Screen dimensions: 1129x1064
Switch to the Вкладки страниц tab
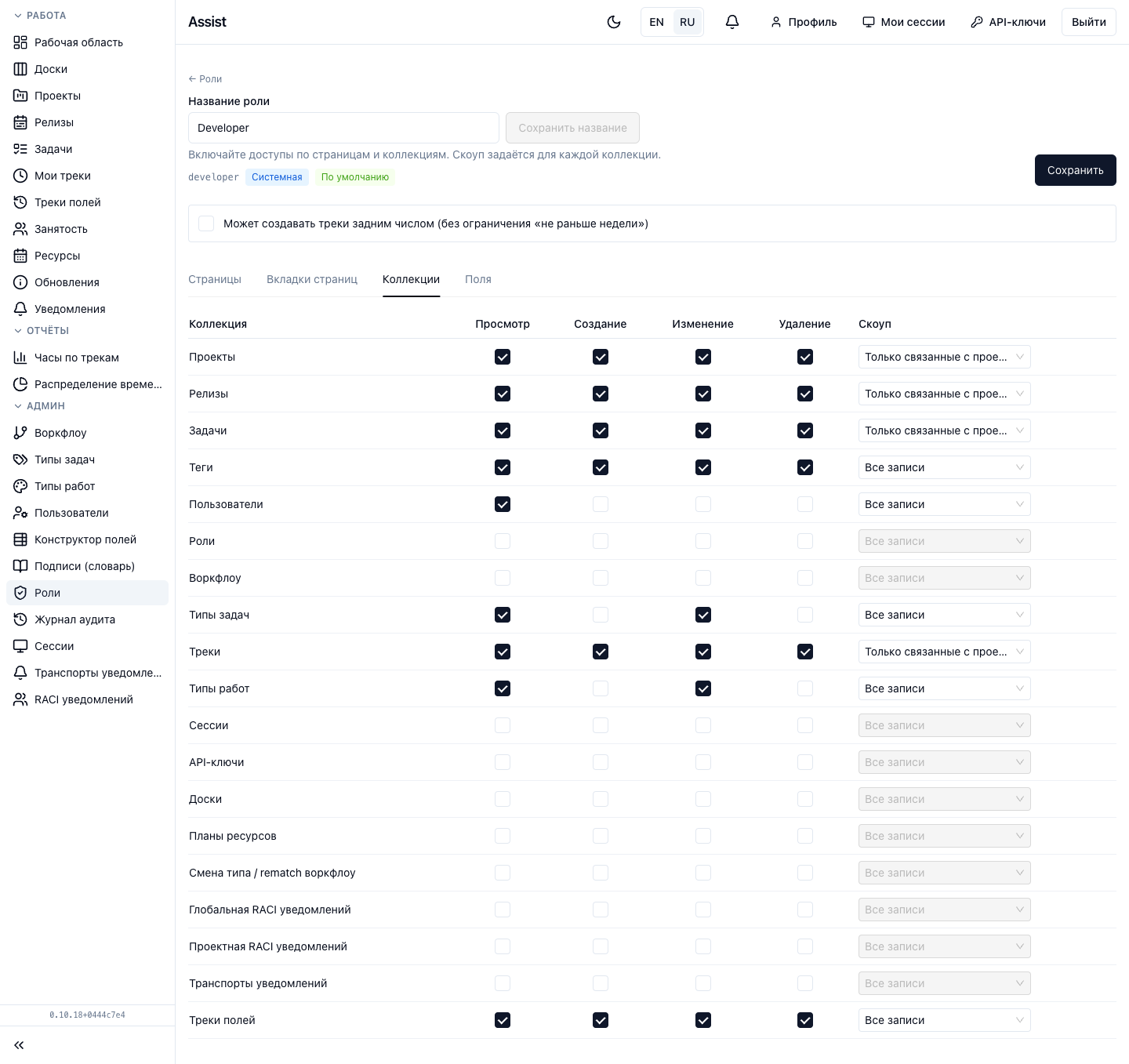coord(312,279)
